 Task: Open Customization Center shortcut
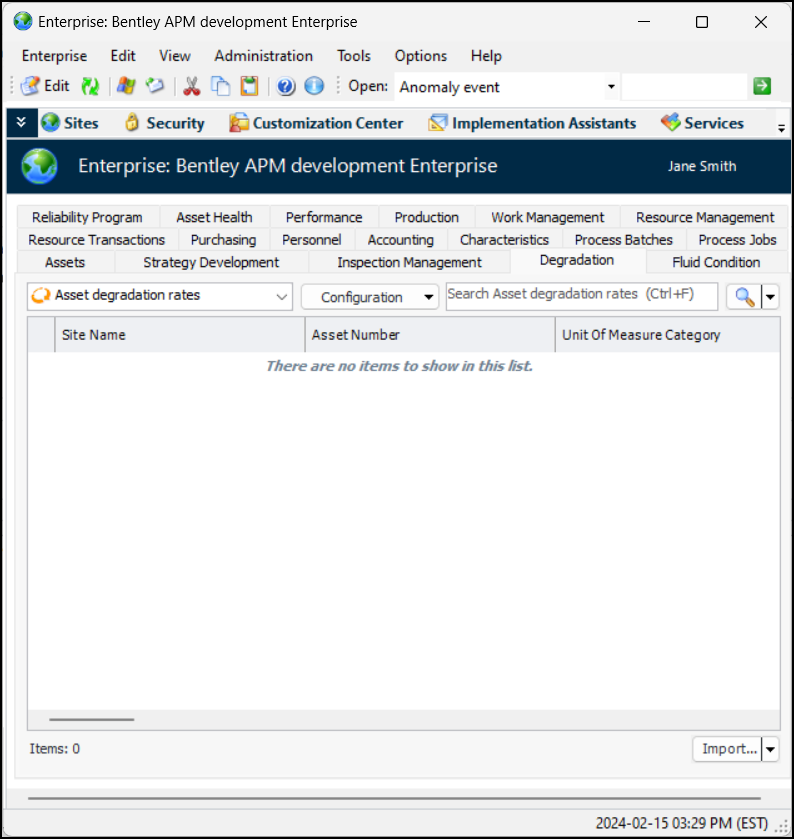click(316, 123)
